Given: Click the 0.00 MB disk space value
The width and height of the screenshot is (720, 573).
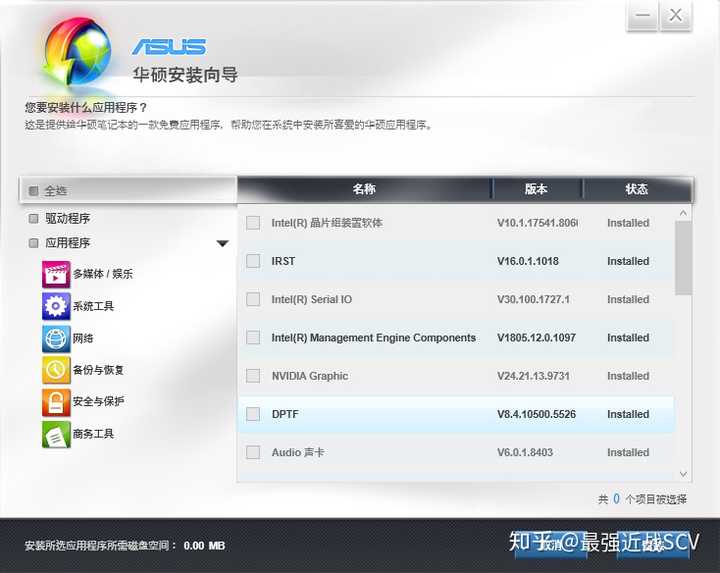Looking at the screenshot, I should [204, 546].
